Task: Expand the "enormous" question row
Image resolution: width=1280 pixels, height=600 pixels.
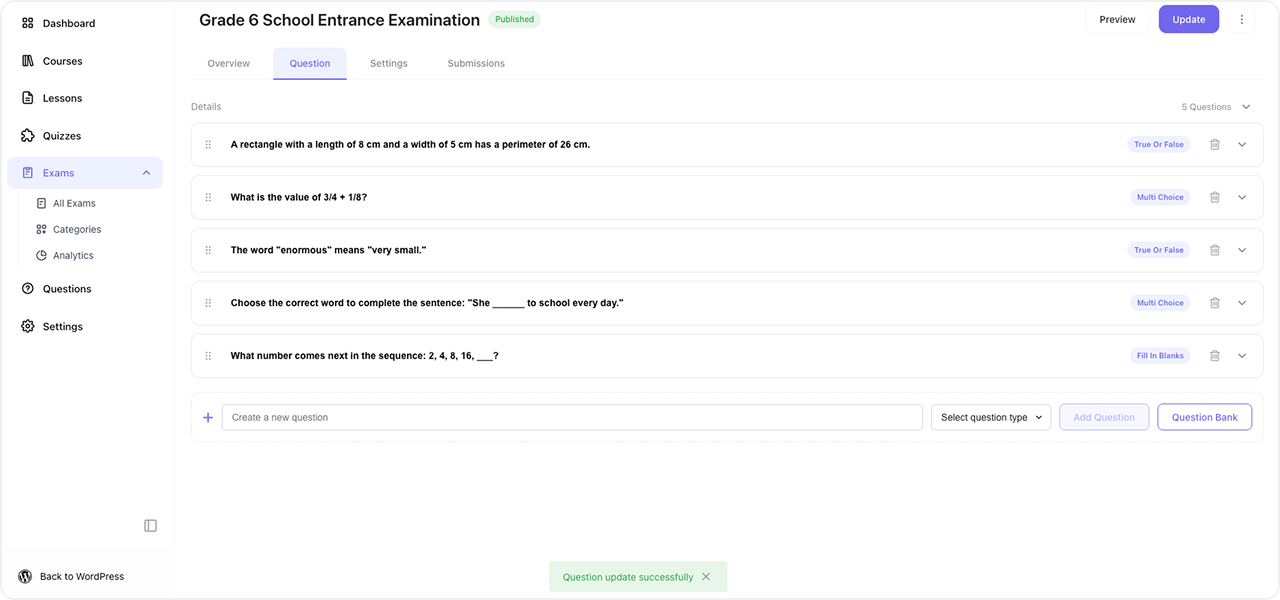Action: (1242, 250)
